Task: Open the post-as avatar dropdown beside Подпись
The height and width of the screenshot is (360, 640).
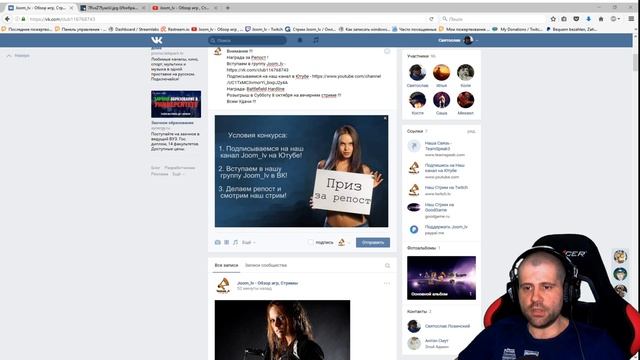Action: pyautogui.click(x=344, y=242)
